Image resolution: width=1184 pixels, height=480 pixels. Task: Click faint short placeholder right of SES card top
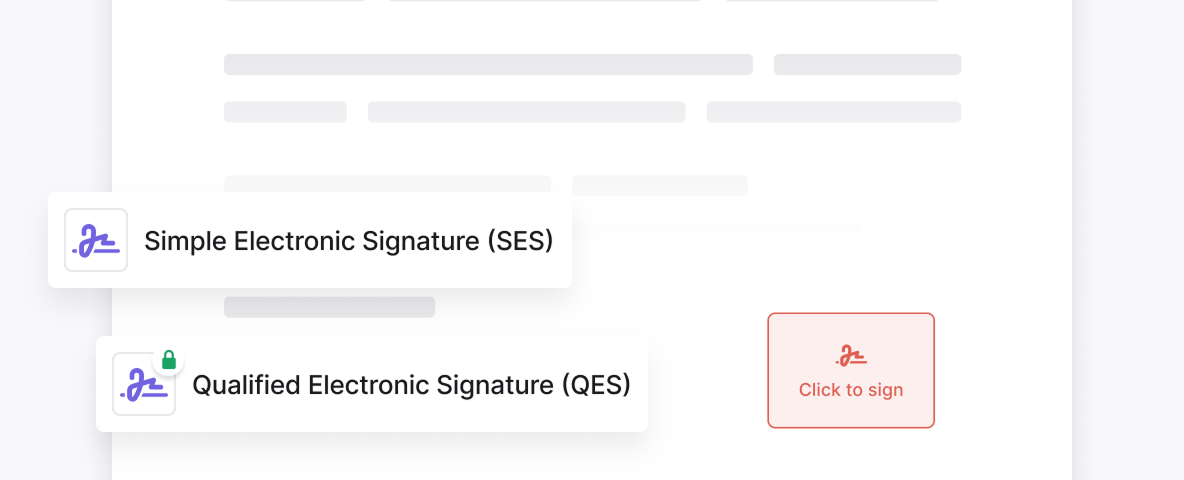click(659, 185)
